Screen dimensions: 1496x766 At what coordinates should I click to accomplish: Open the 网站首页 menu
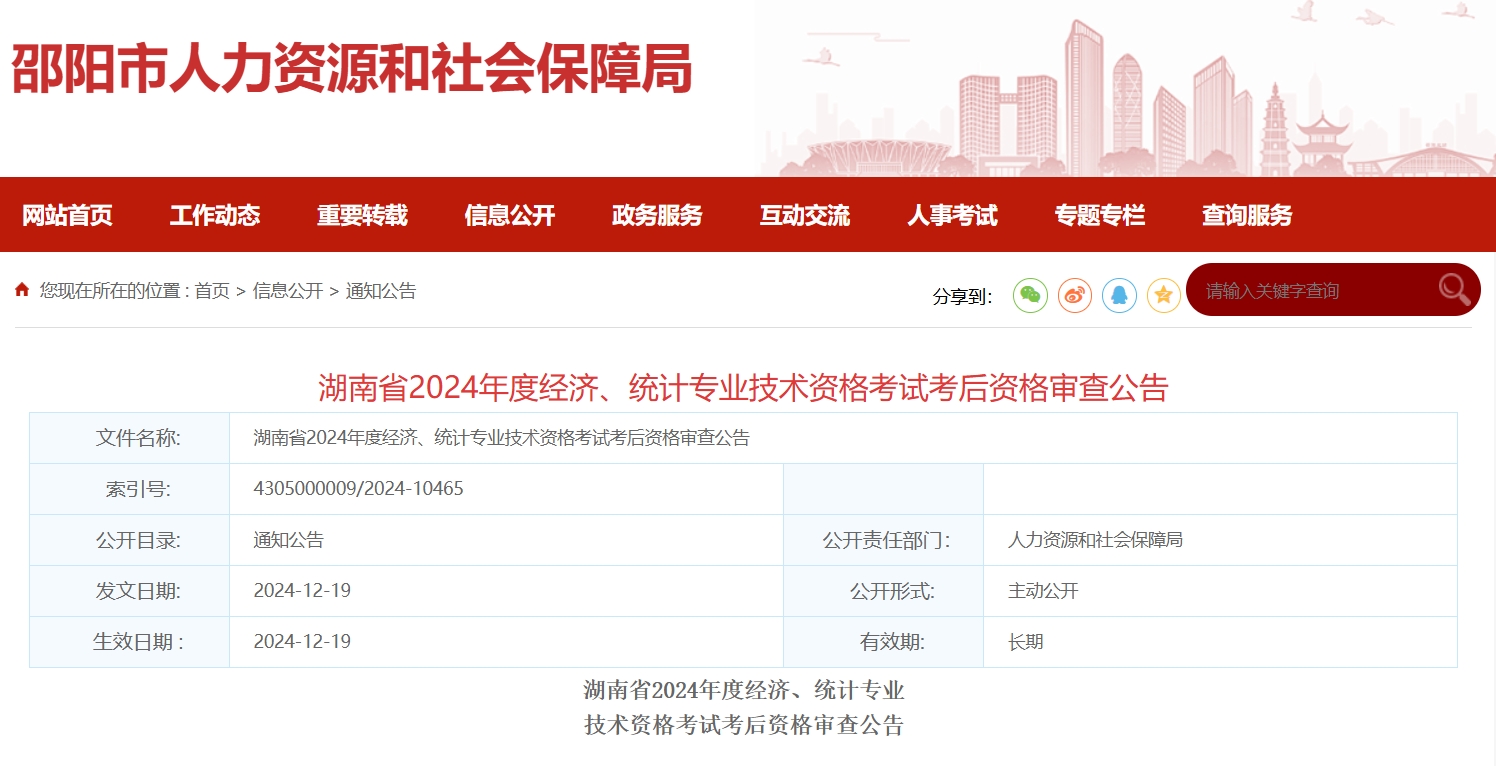pos(67,215)
